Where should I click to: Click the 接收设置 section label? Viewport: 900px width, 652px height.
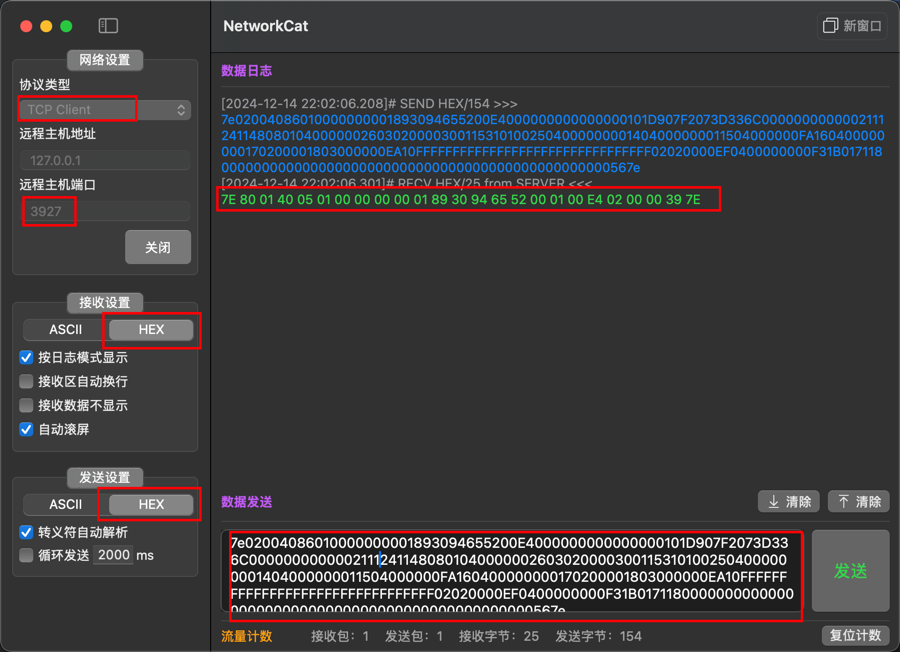[x=104, y=302]
